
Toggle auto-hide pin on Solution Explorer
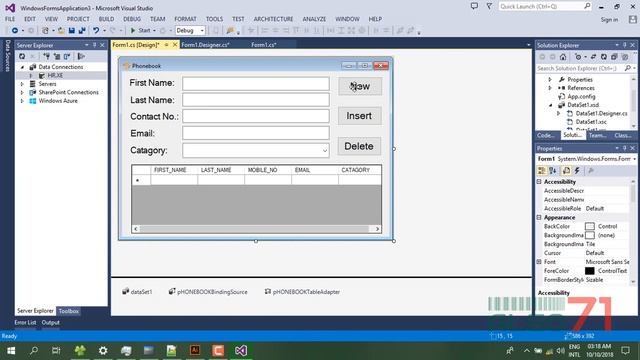624,45
